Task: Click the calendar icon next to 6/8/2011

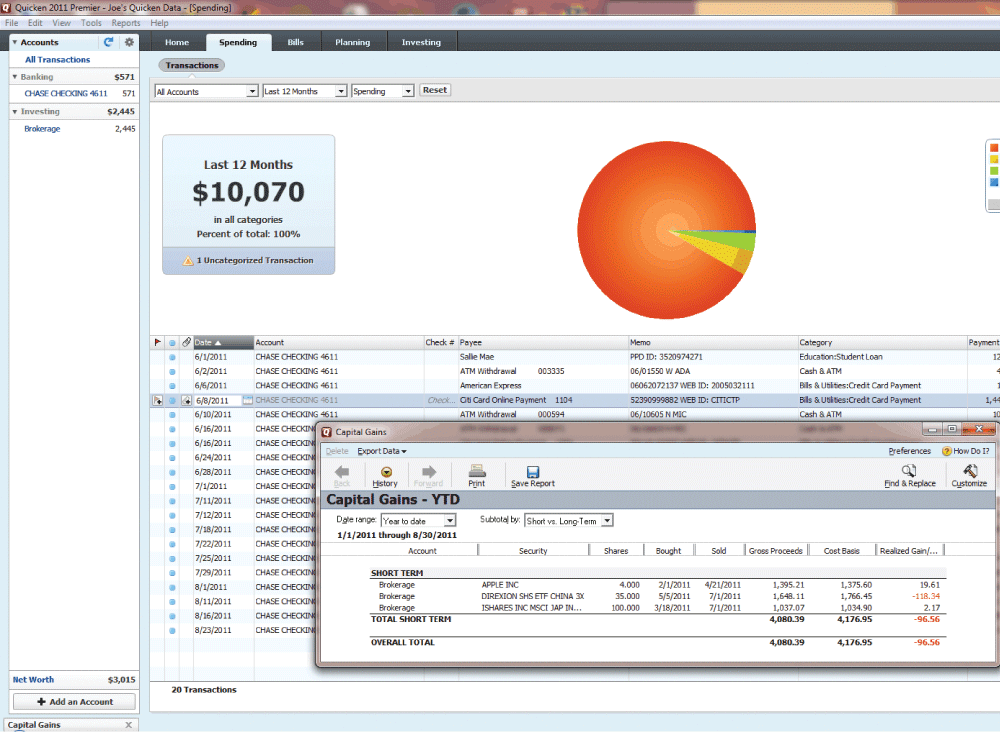Action: [x=247, y=400]
